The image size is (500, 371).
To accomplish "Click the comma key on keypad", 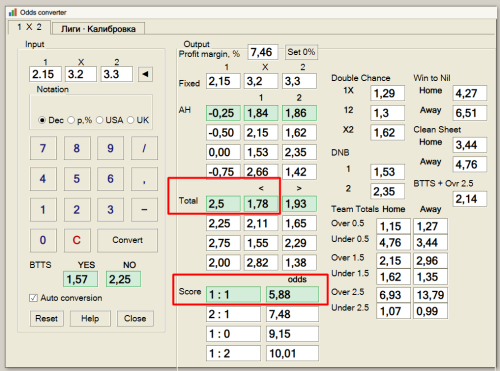I will [x=144, y=179].
